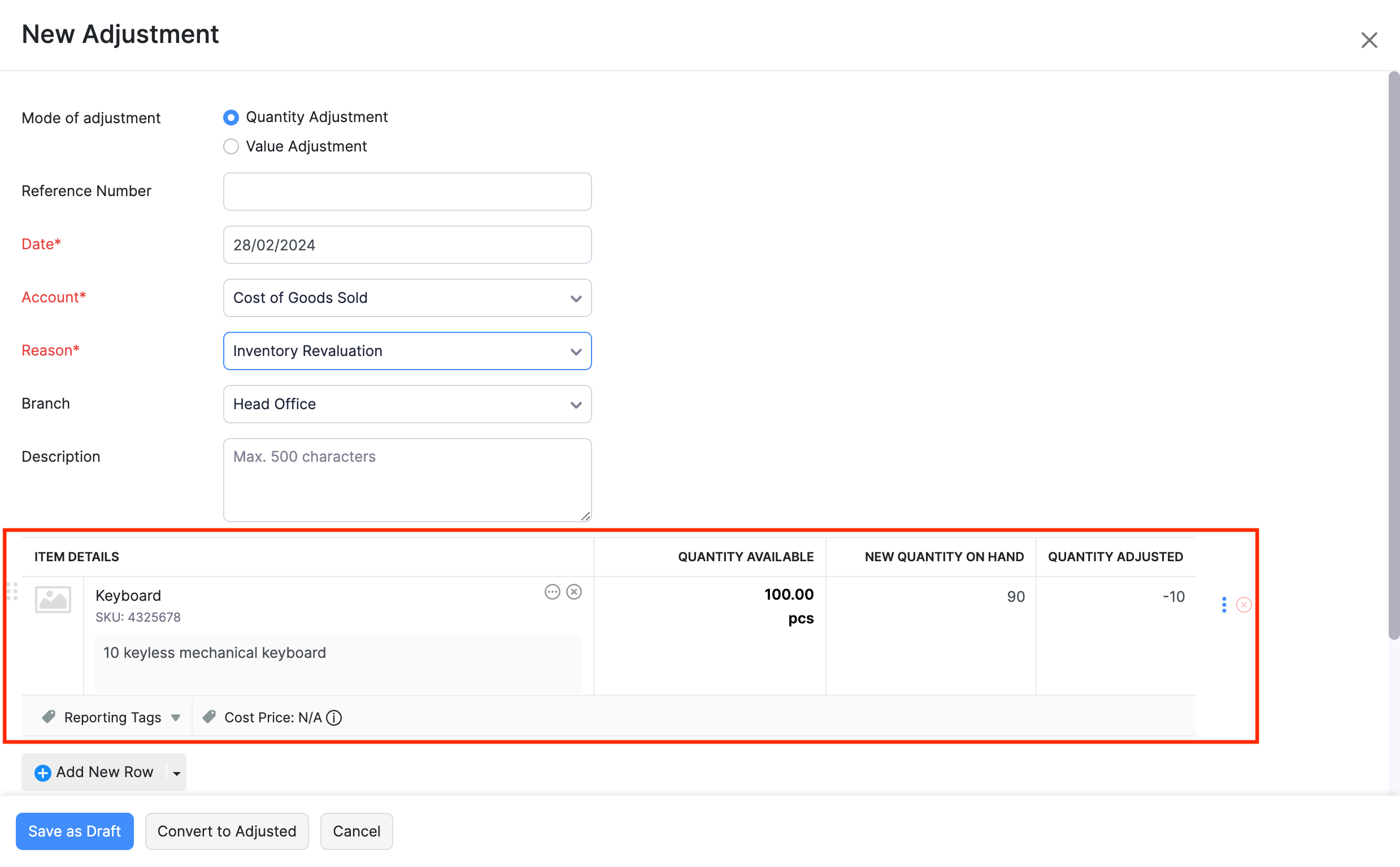Click the row drag handle dots
The height and width of the screenshot is (867, 1400).
(12, 591)
